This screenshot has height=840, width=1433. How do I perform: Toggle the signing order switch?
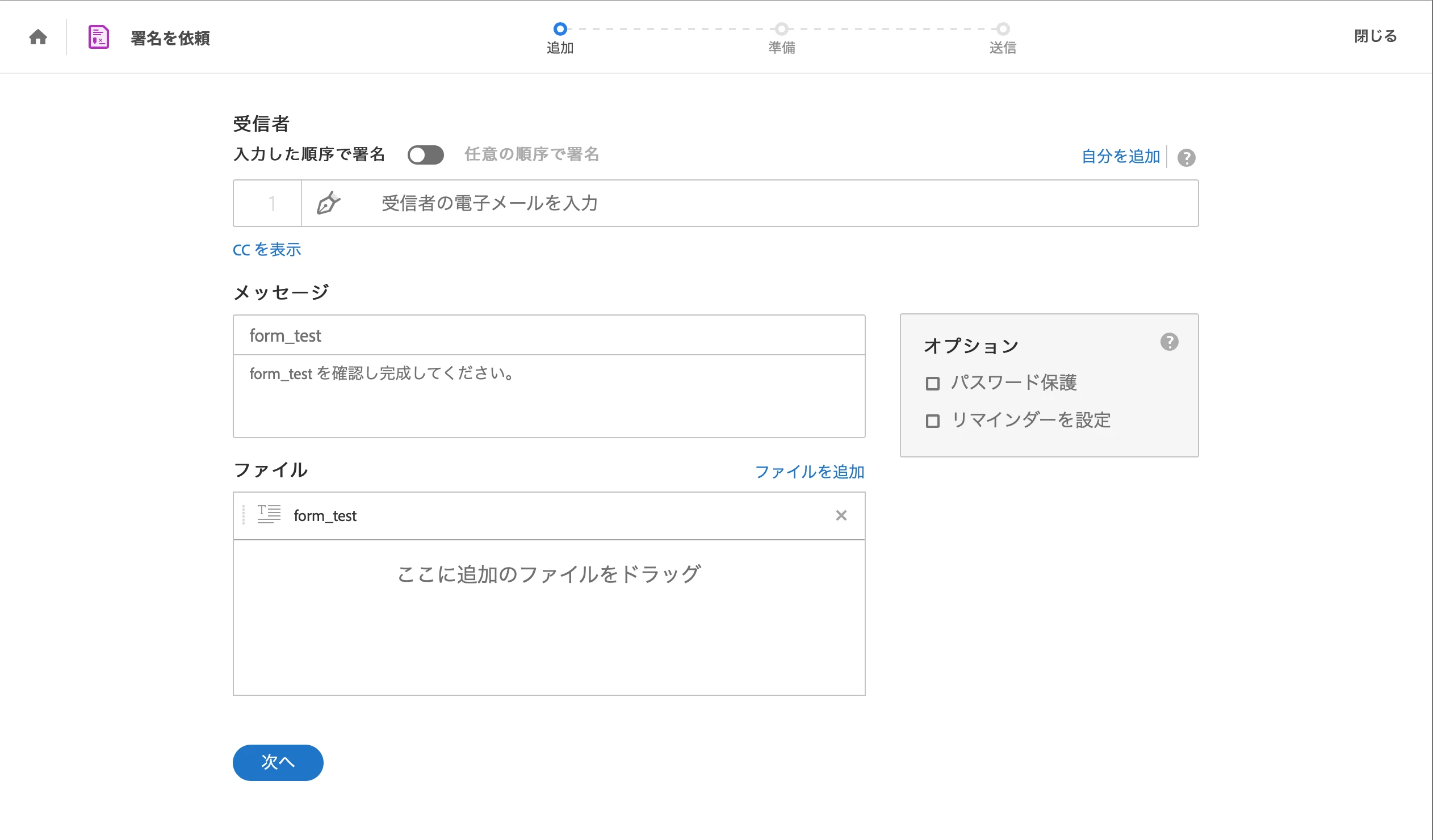(425, 154)
